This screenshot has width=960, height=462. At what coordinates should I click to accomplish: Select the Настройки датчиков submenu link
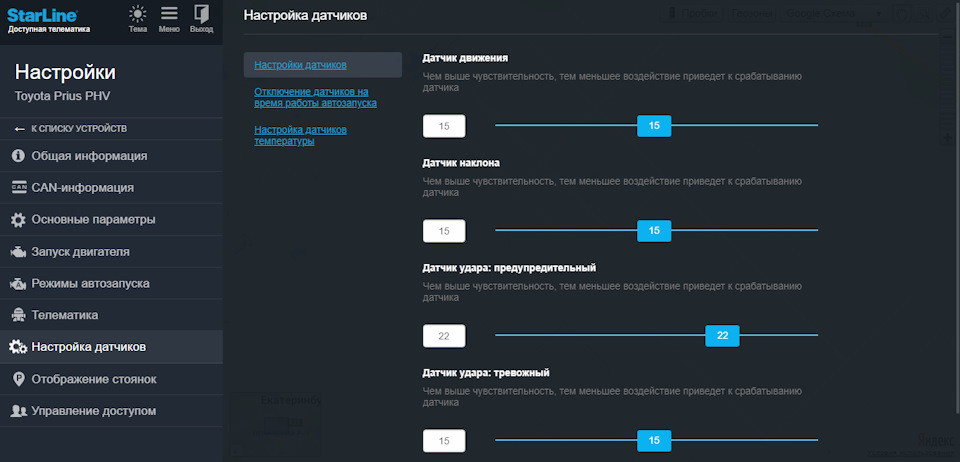[x=301, y=65]
